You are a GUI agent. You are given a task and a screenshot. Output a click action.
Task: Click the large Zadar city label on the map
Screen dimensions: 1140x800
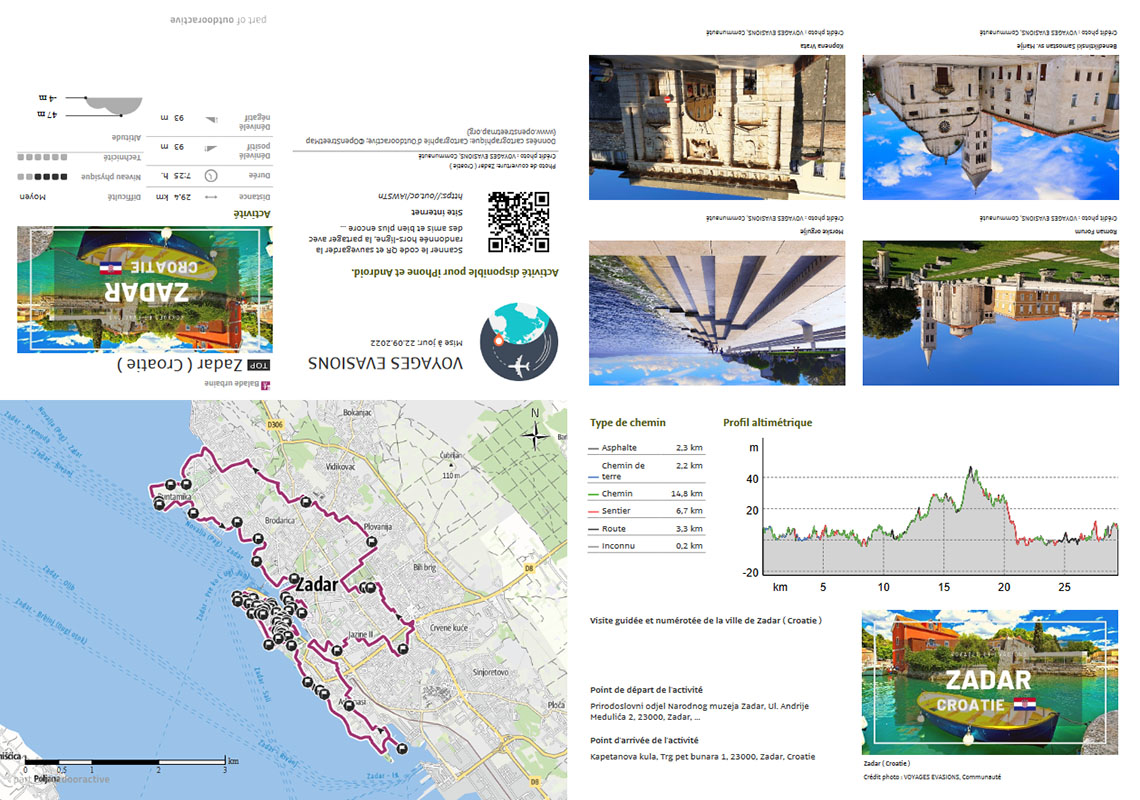[x=317, y=584]
